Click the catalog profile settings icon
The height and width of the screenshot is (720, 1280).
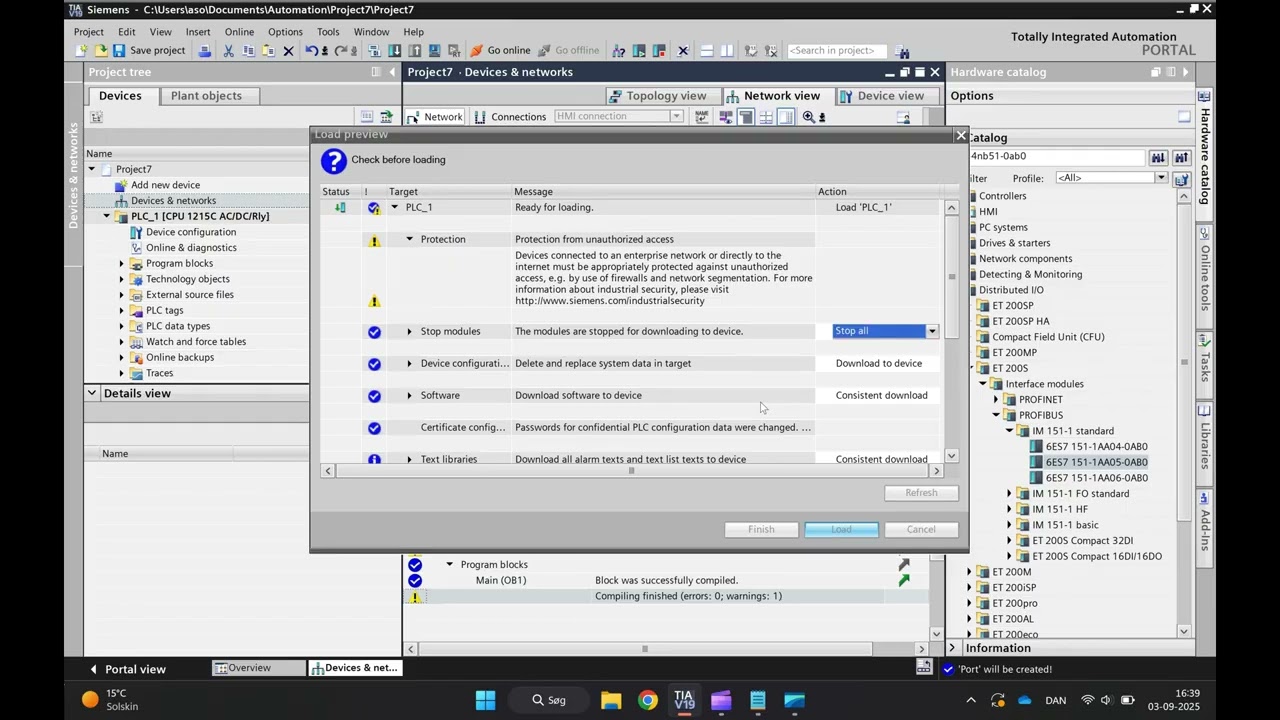coord(1182,179)
